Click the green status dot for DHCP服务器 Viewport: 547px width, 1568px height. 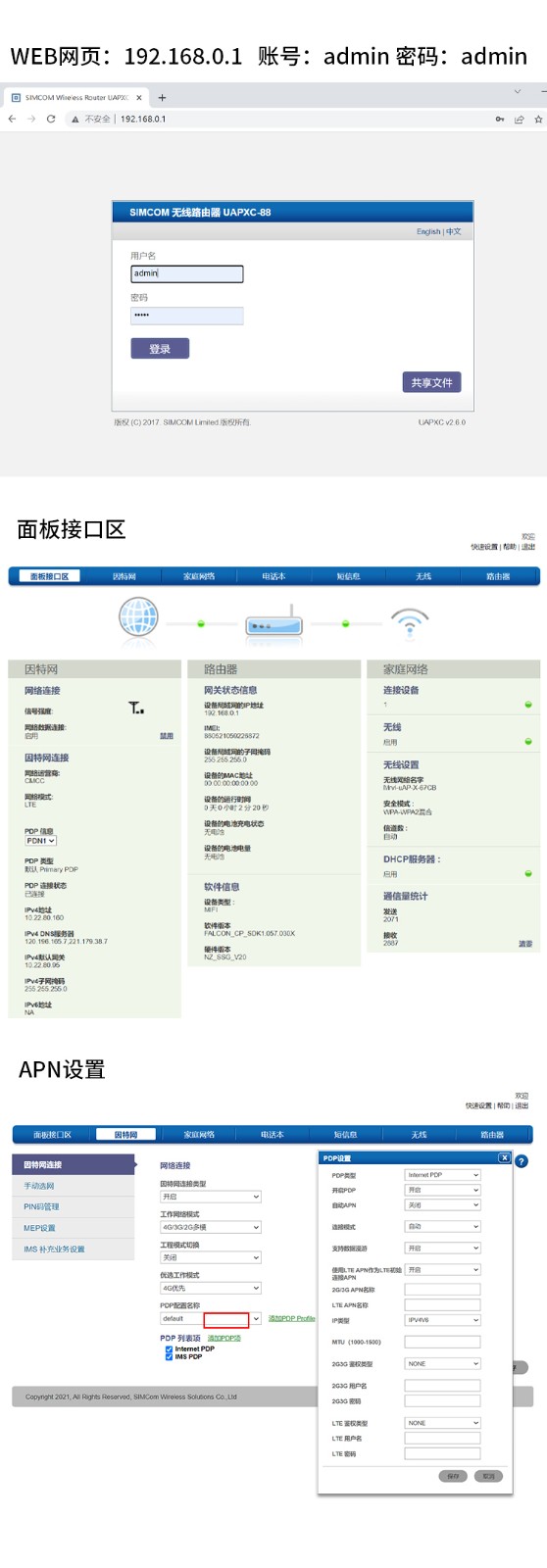[x=528, y=873]
